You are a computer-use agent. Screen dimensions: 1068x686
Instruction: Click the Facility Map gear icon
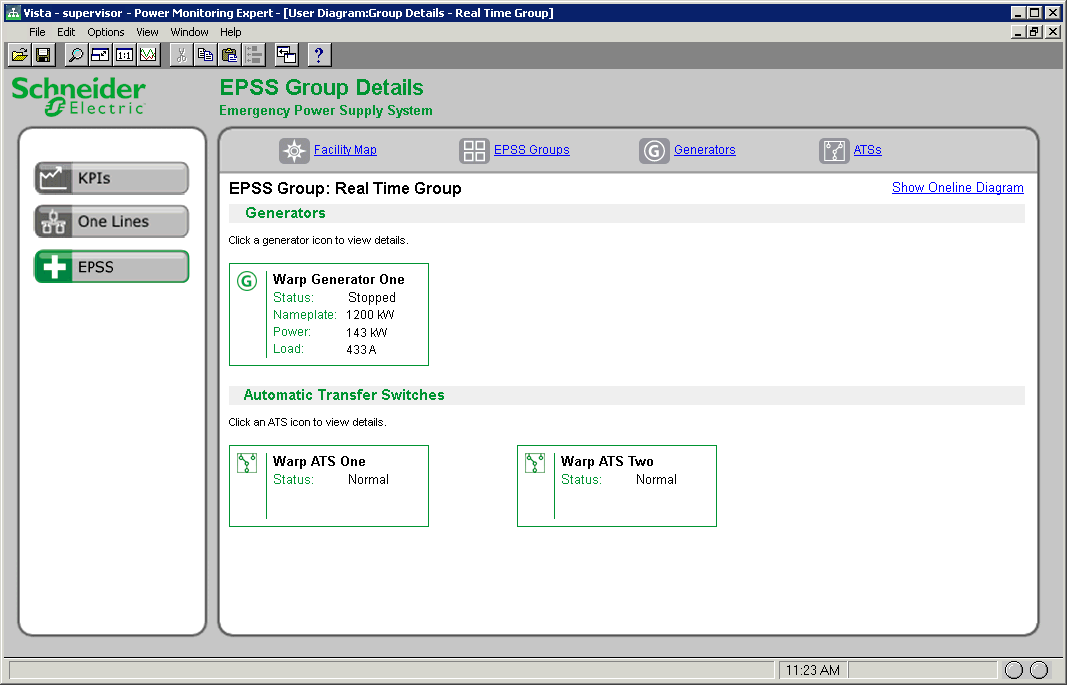[294, 150]
